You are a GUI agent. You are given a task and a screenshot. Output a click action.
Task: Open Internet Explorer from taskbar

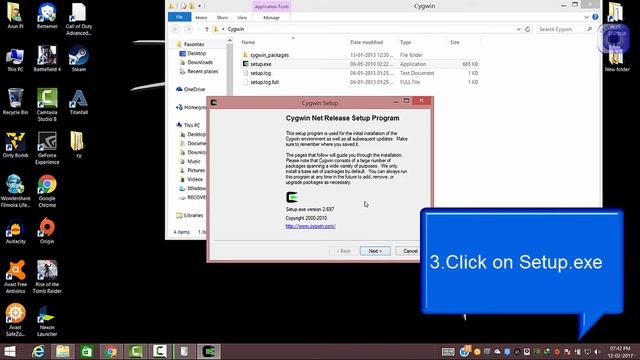38,351
